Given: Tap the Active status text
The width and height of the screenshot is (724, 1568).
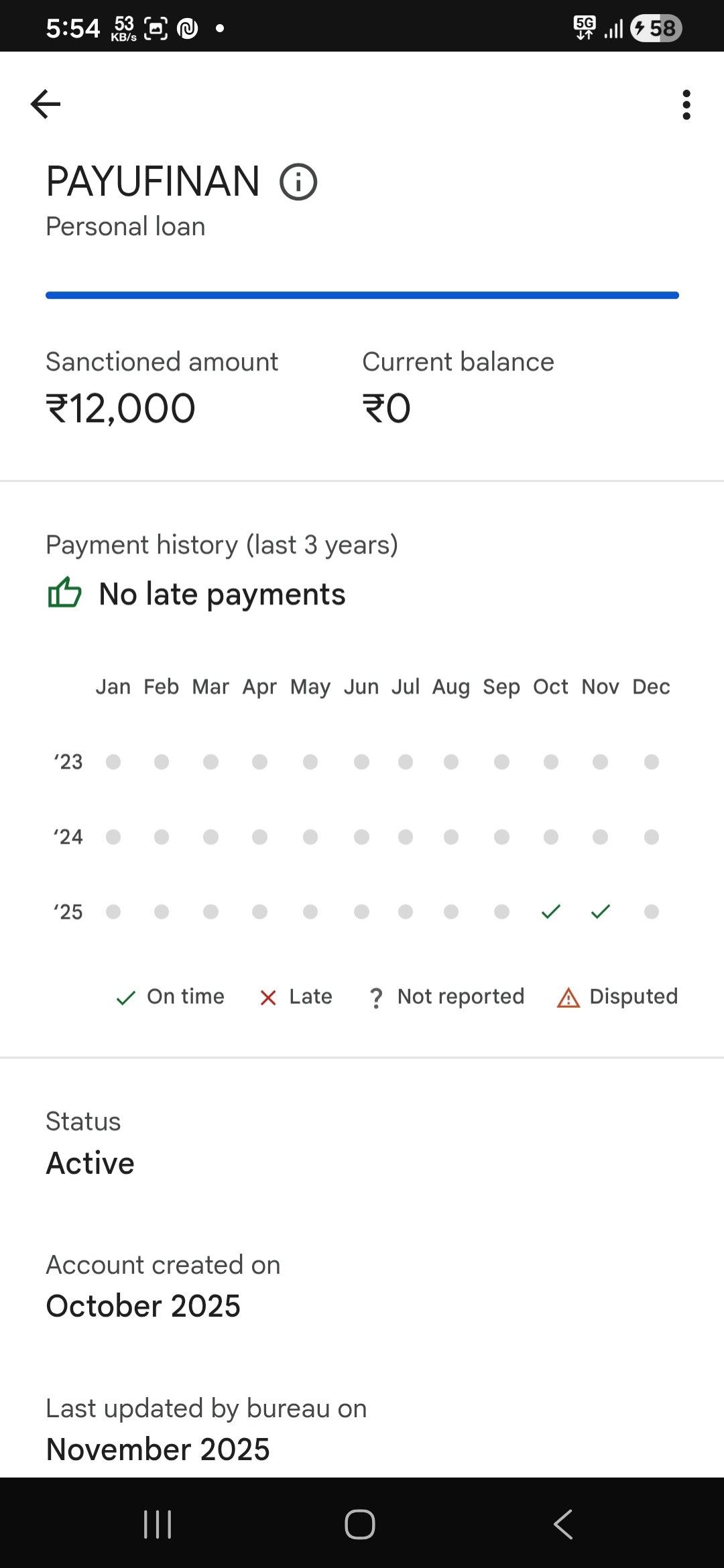Looking at the screenshot, I should [x=90, y=1163].
